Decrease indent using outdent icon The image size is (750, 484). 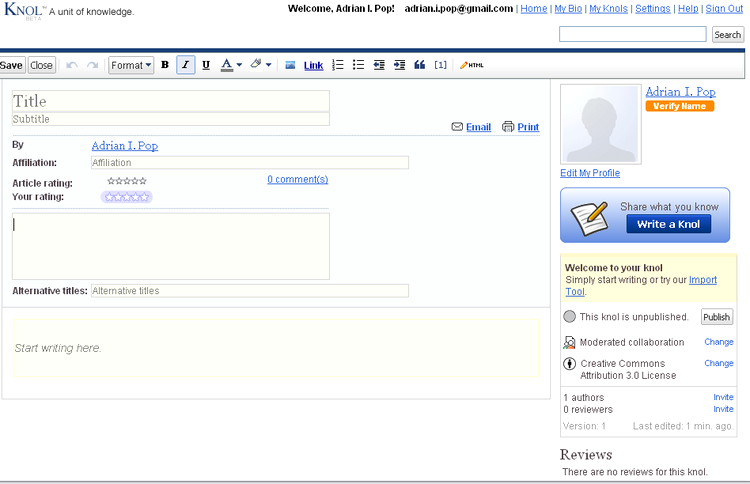pos(379,65)
